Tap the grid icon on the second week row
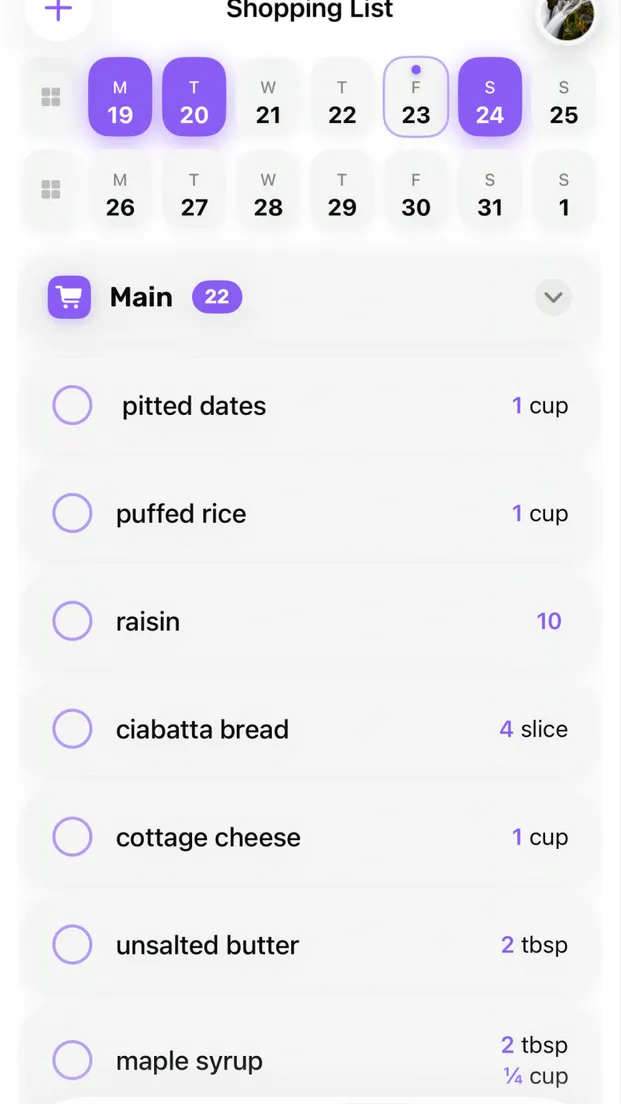This screenshot has height=1104, width=621. 50,189
